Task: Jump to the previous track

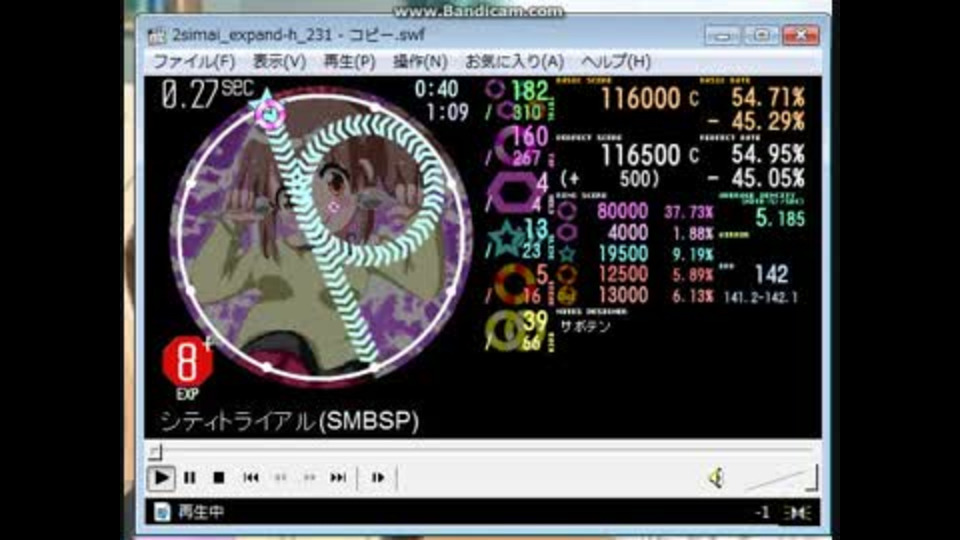Action: point(251,478)
